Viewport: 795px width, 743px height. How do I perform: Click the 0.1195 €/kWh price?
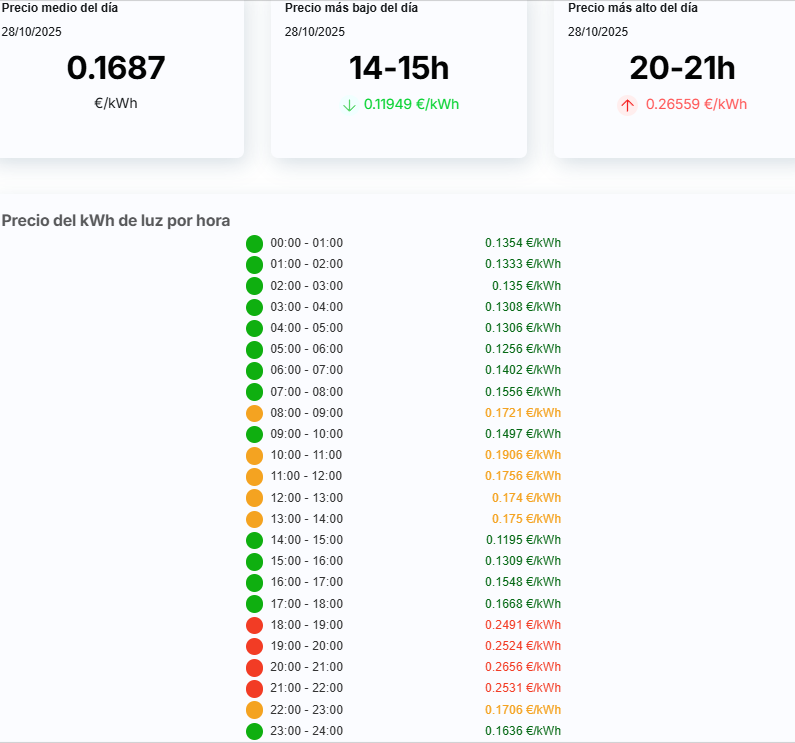point(523,540)
